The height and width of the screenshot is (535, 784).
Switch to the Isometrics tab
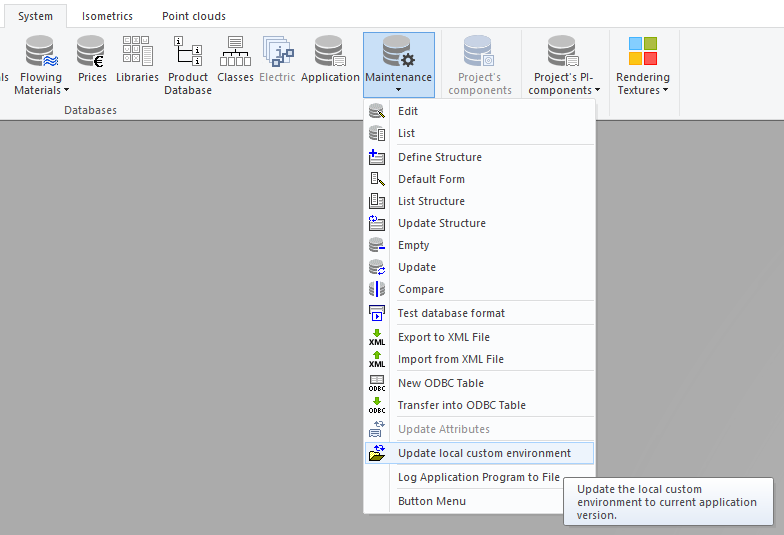click(107, 16)
